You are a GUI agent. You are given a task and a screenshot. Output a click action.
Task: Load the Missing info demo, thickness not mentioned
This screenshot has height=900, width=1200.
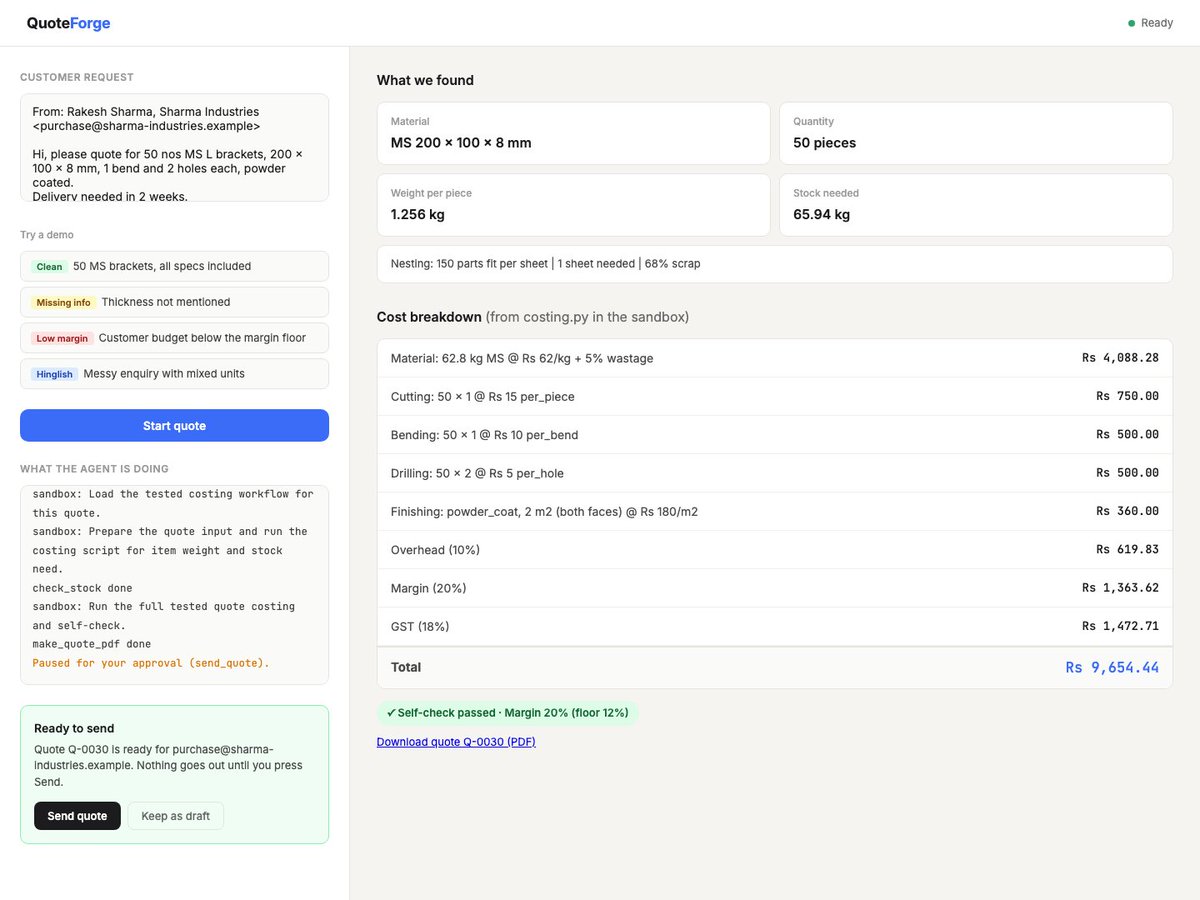[x=174, y=302]
